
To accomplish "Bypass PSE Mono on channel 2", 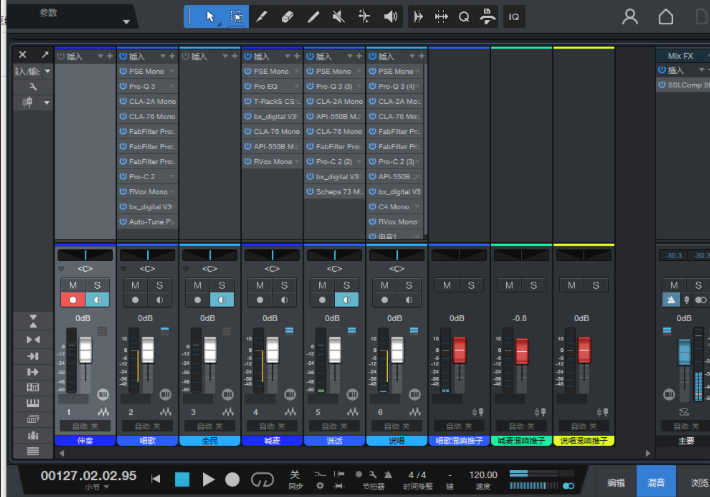I will [123, 71].
